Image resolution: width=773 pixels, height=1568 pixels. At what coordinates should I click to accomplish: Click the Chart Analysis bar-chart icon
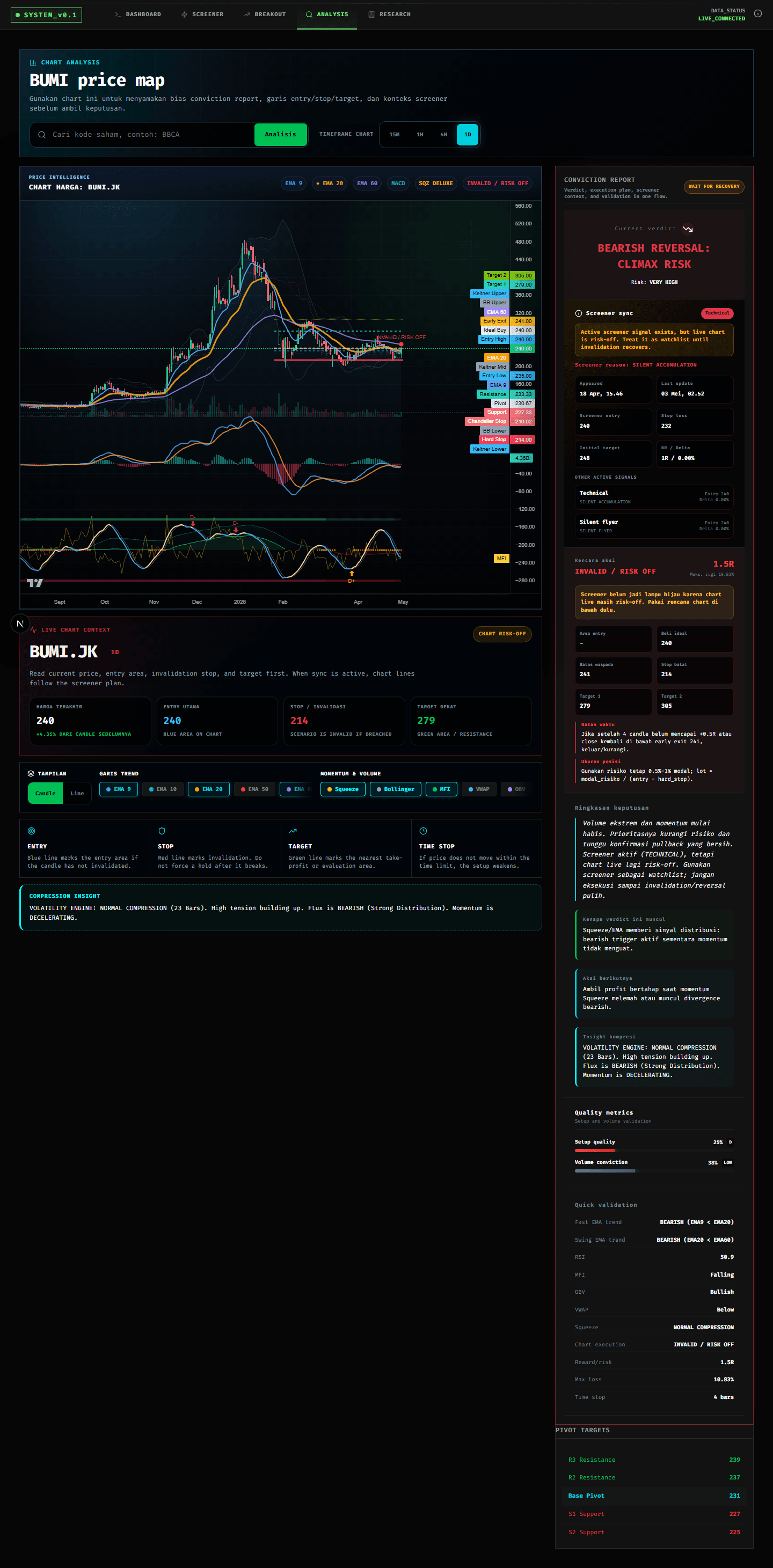click(33, 63)
